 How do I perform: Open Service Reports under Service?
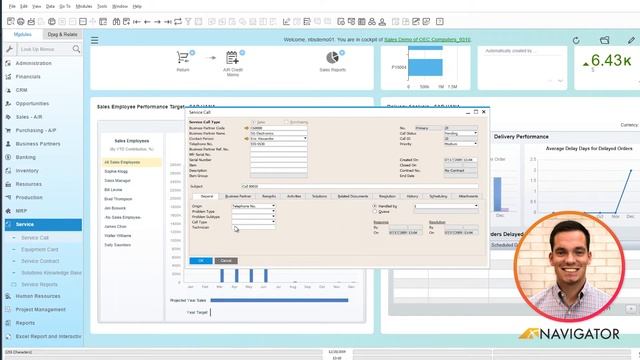point(39,284)
